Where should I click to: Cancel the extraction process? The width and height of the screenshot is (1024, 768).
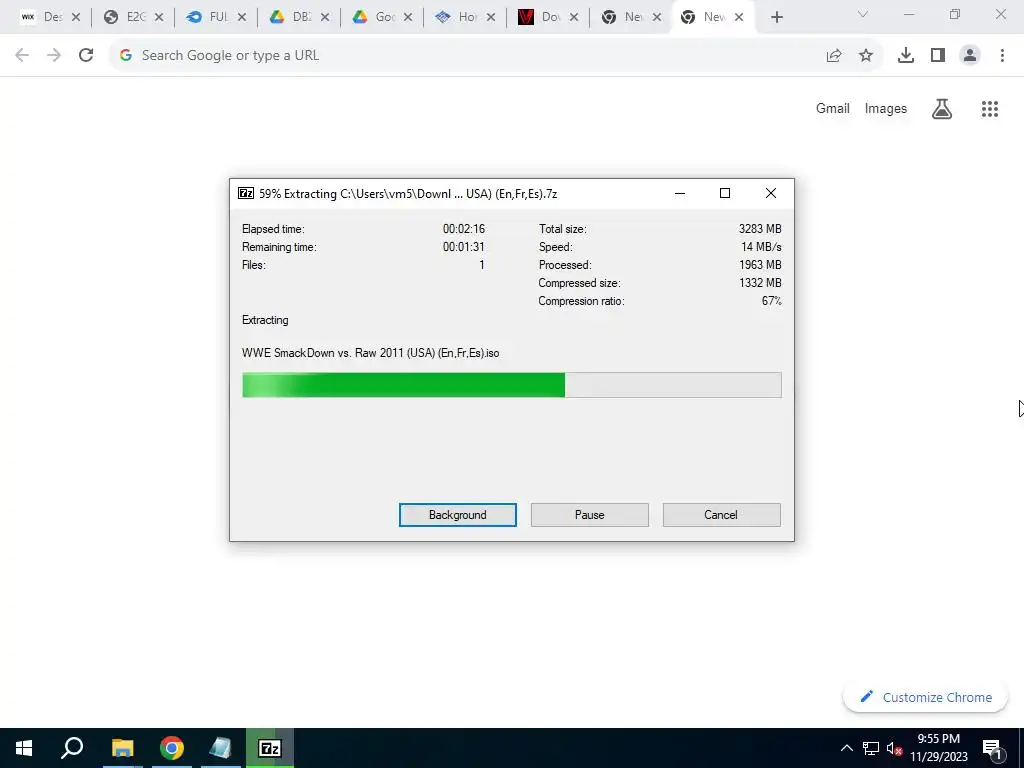coord(721,515)
